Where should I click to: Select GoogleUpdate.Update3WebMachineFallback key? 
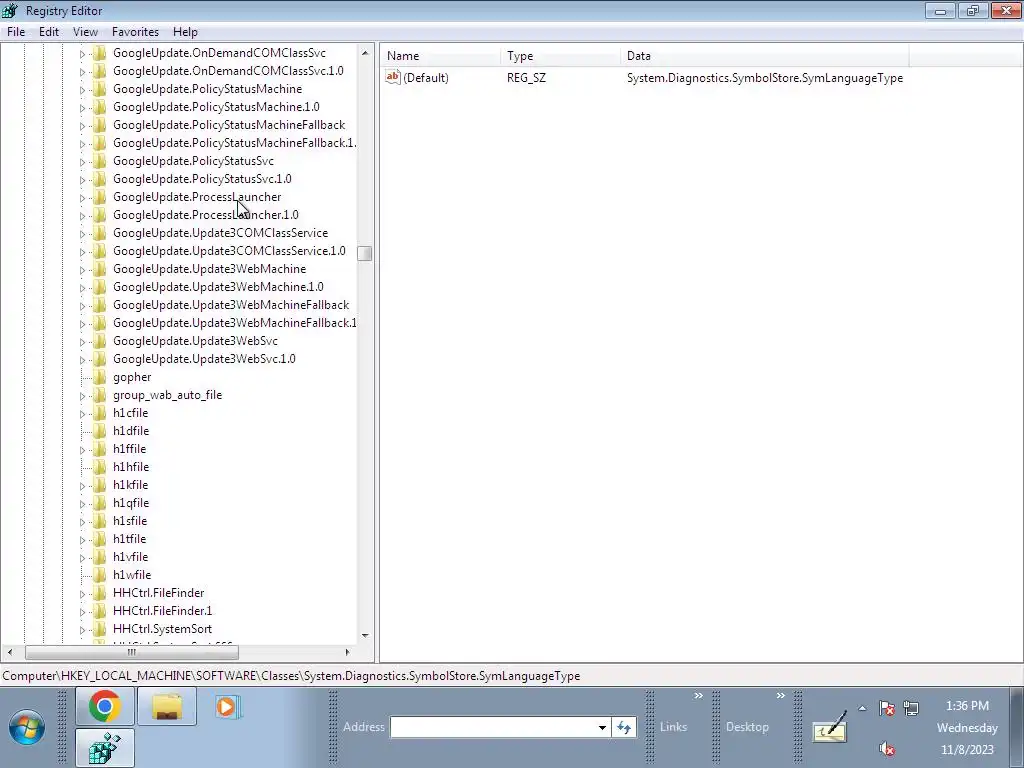(x=231, y=305)
